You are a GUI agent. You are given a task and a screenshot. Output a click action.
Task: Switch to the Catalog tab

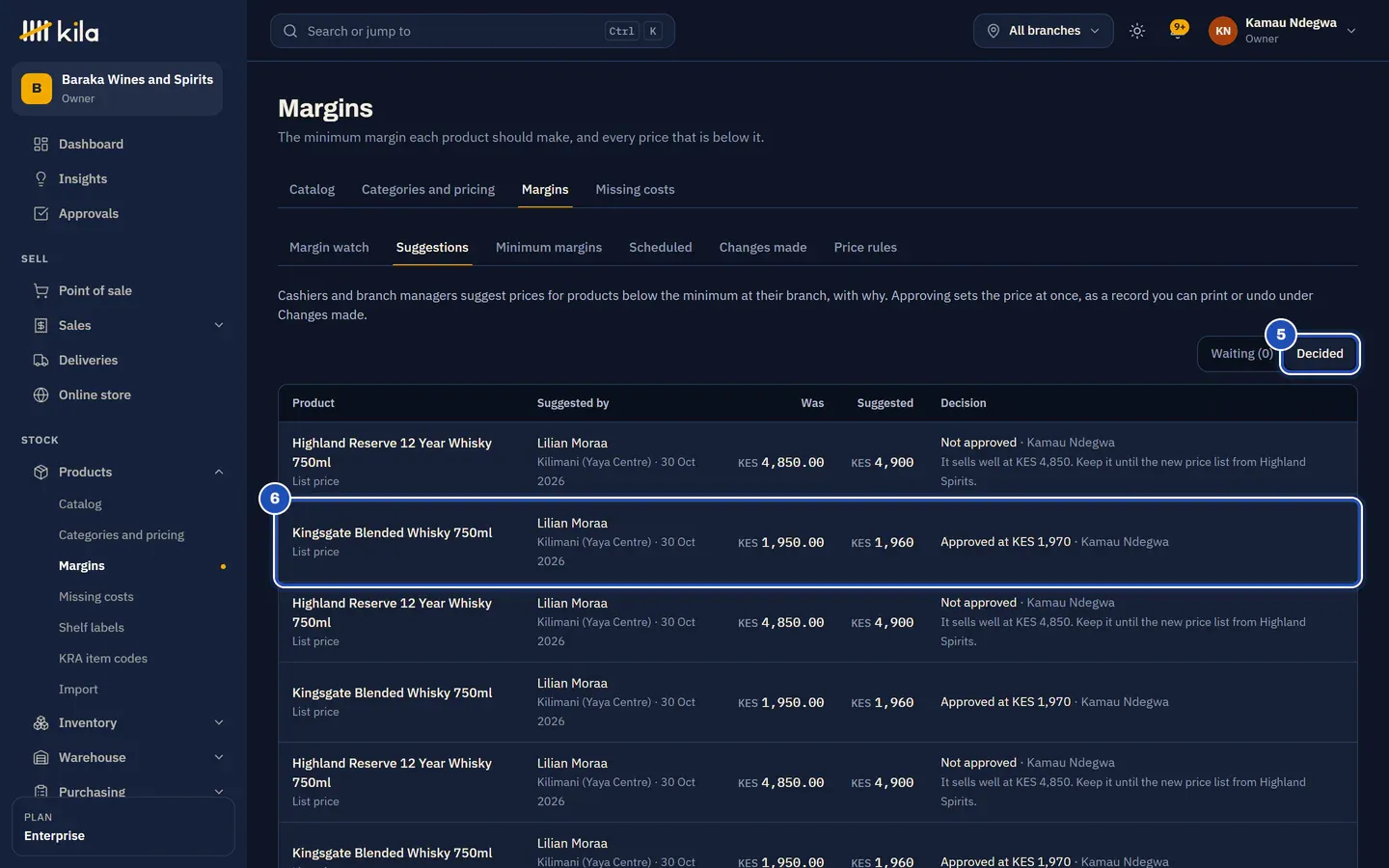click(x=312, y=189)
